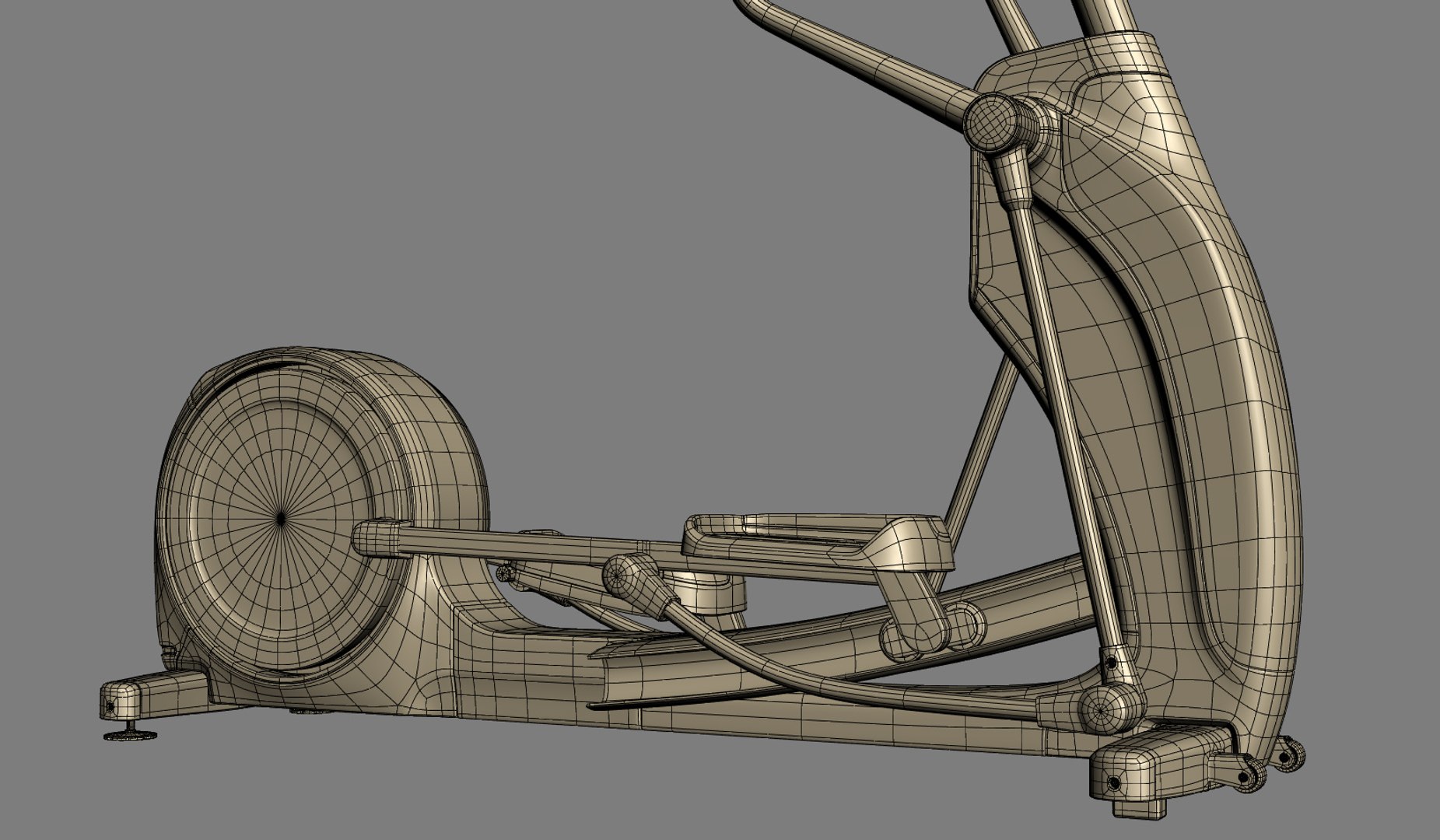The image size is (1440, 840).
Task: Select the upper handlebar pivot joint
Action: pos(994,122)
